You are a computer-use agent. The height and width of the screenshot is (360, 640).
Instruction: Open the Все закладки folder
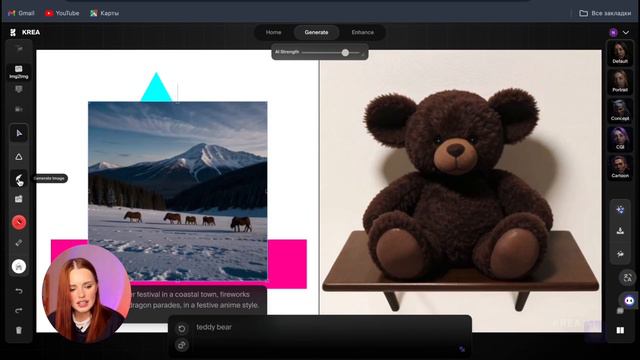605,13
